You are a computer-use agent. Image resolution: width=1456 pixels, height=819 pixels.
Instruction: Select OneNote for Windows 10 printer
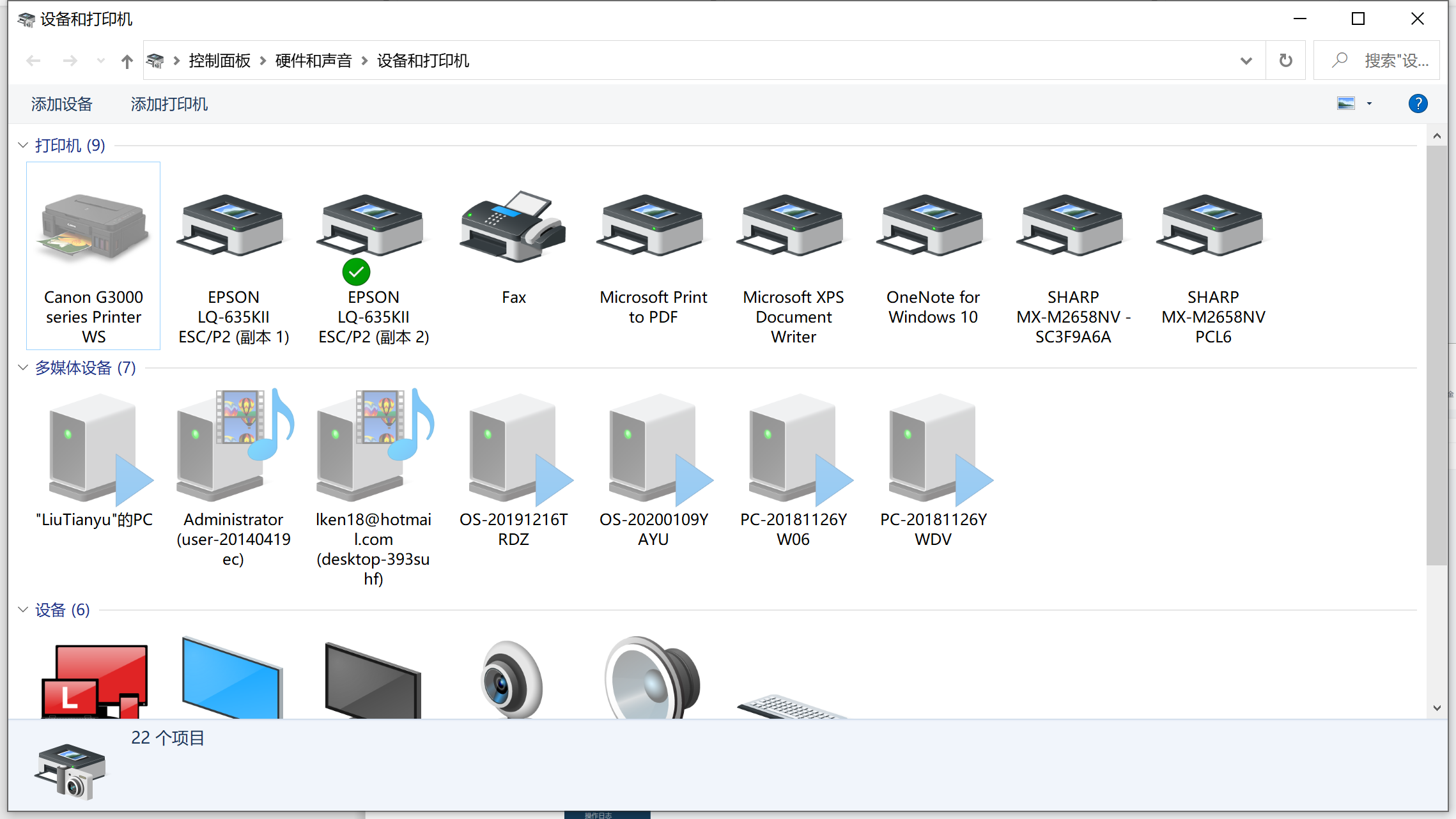(x=933, y=256)
